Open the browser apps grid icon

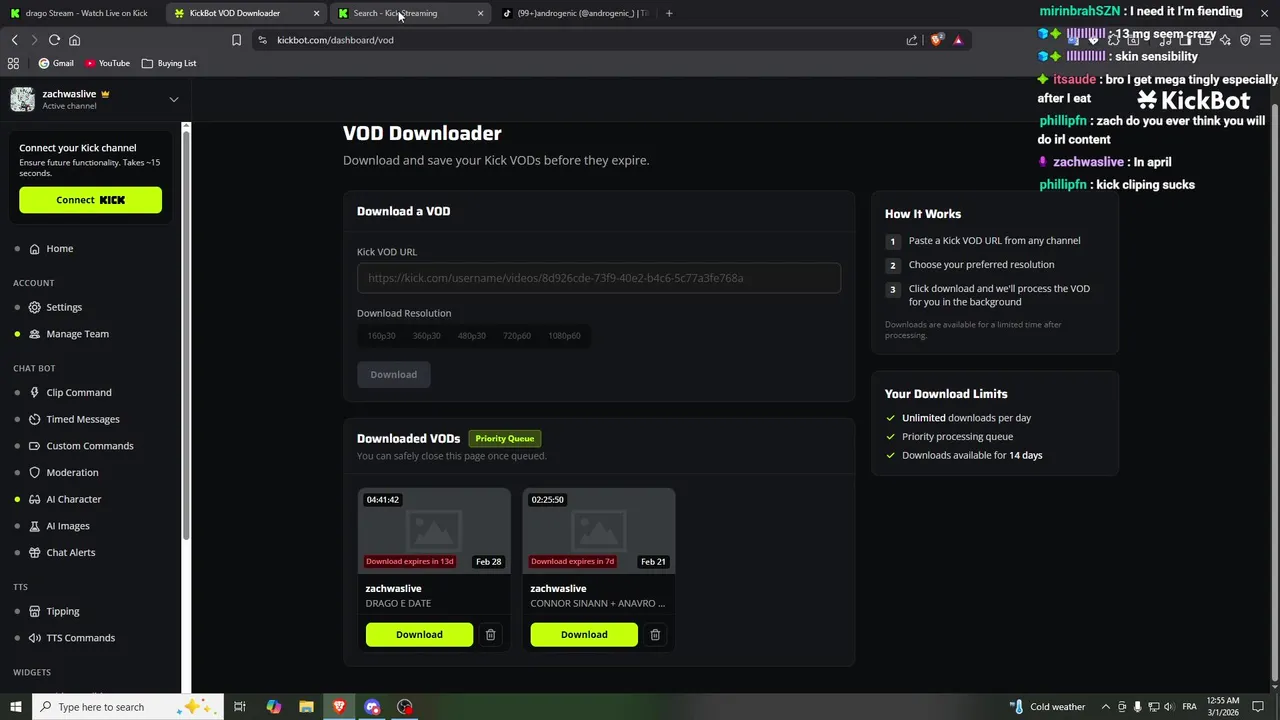pyautogui.click(x=13, y=63)
